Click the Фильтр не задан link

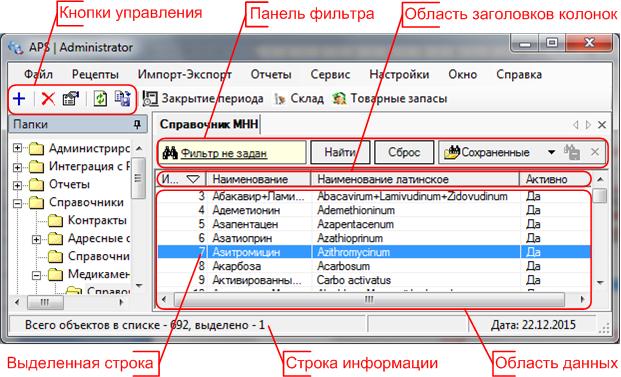pyautogui.click(x=224, y=153)
